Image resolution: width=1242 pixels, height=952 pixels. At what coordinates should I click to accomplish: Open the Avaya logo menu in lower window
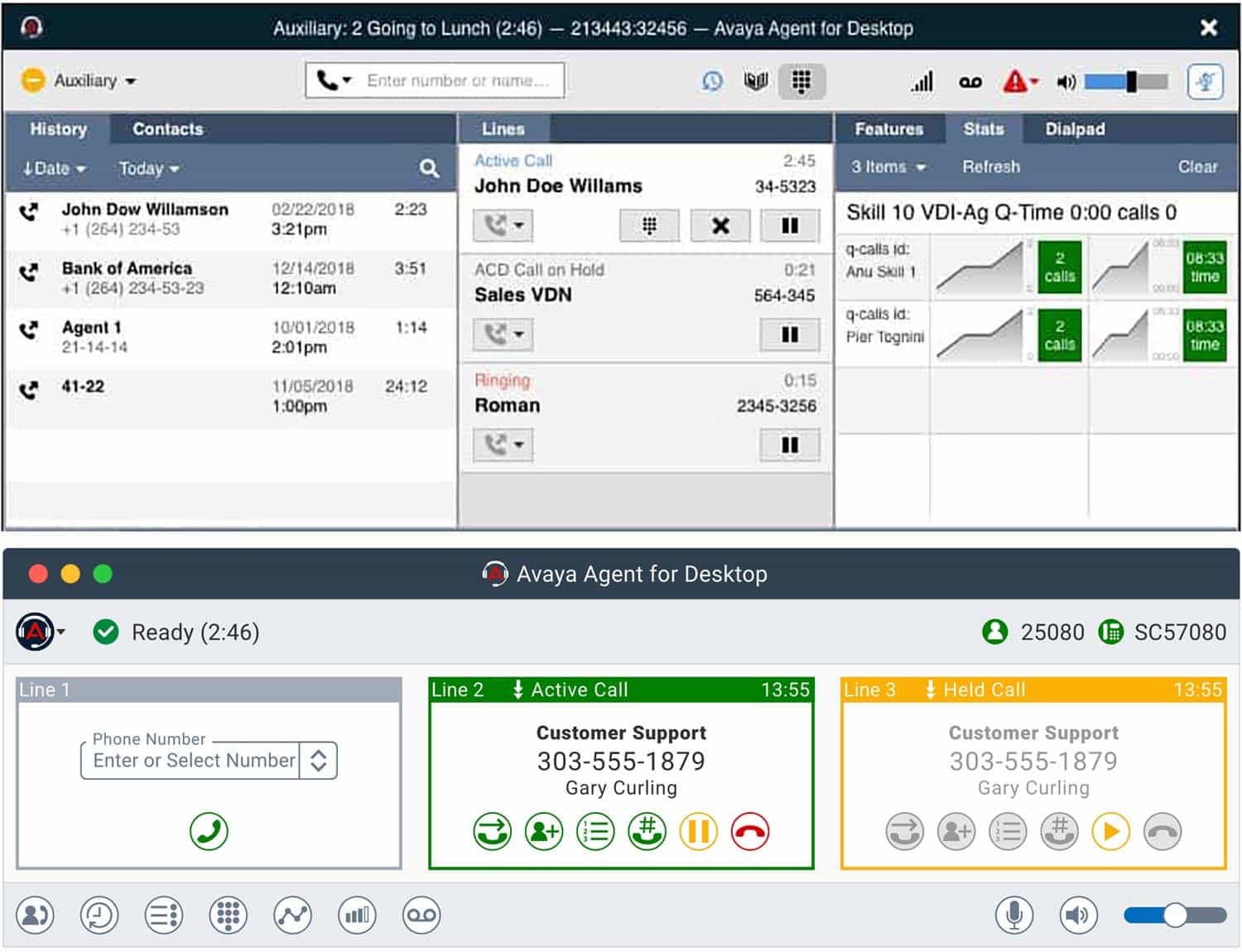point(39,632)
